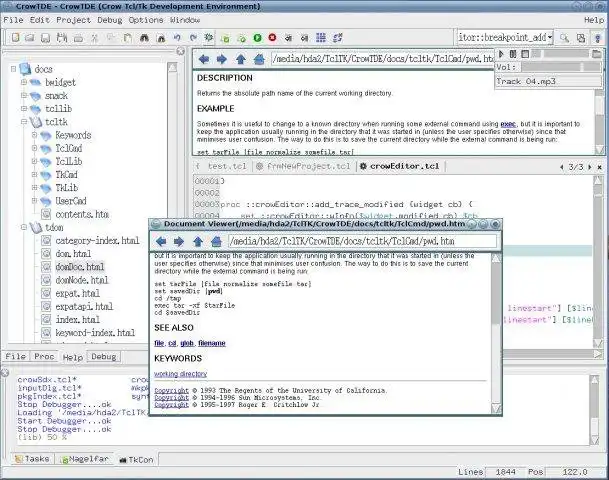Click the forward arrow in main help pane
This screenshot has height=480, width=609.
(221, 59)
